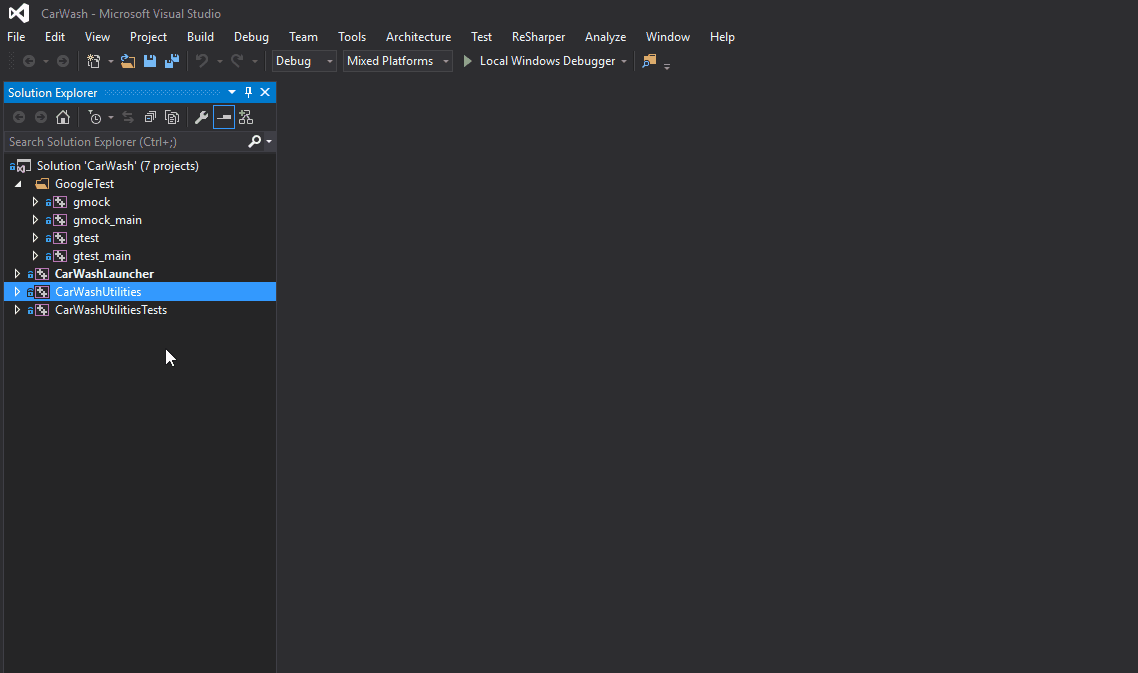The width and height of the screenshot is (1138, 673).
Task: Open the Tools menu
Action: (352, 36)
